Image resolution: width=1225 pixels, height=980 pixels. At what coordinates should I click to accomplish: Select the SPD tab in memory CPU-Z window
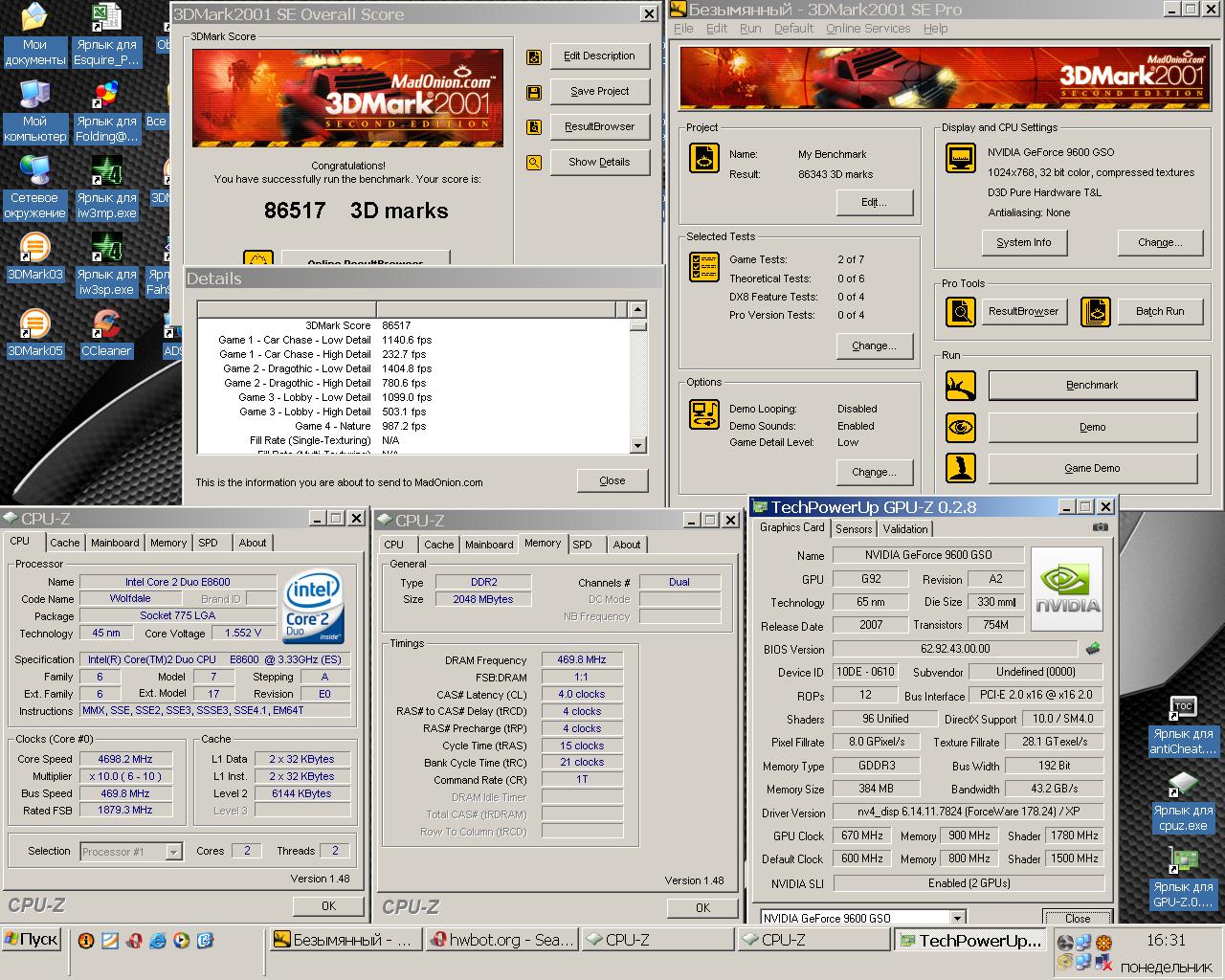582,545
